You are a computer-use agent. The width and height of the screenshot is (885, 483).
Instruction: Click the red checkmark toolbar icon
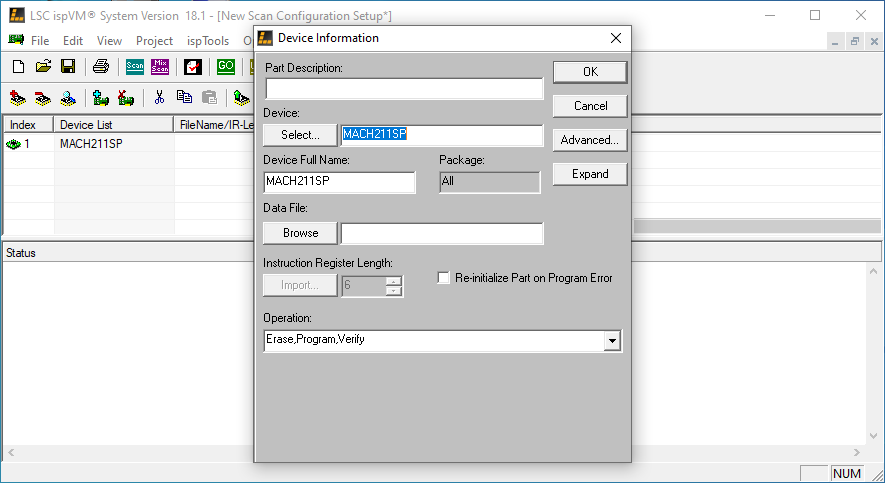click(x=193, y=67)
